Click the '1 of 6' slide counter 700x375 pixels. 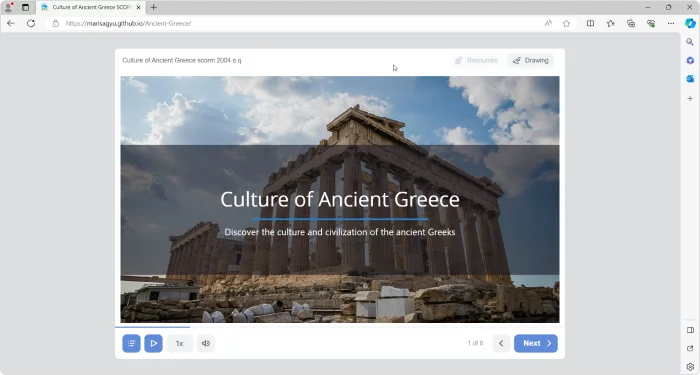(x=475, y=343)
